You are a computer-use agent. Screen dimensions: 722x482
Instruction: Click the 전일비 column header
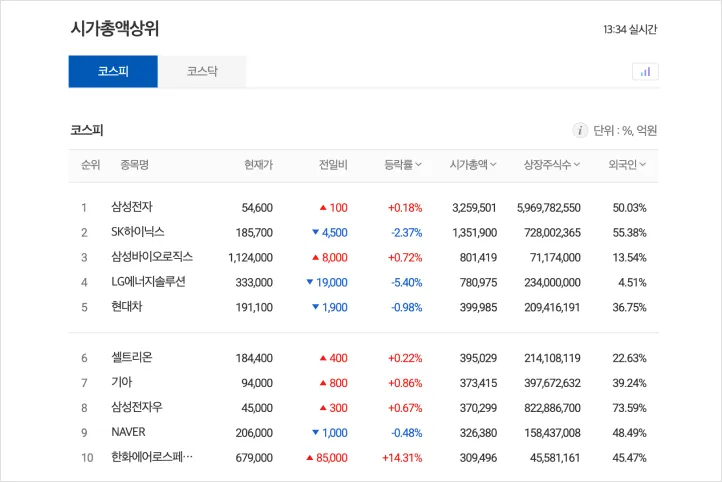333,165
